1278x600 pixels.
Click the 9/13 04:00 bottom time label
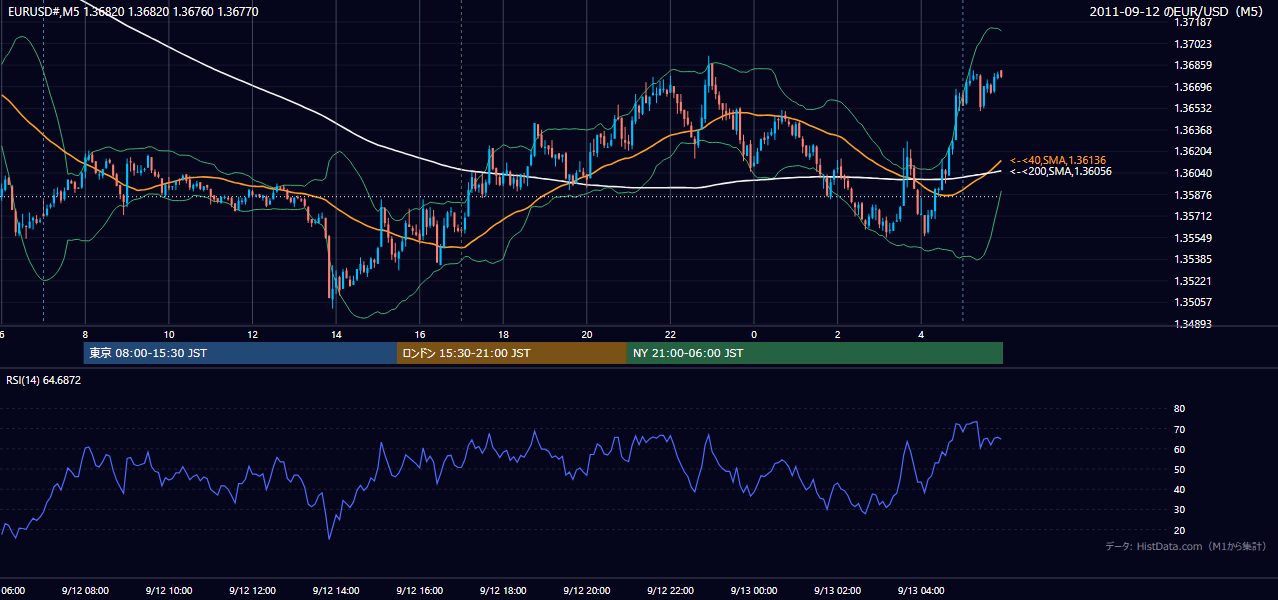pos(921,591)
